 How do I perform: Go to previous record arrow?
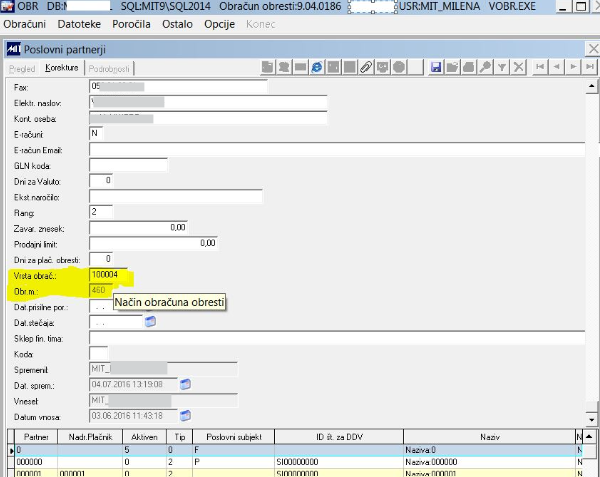pos(557,67)
